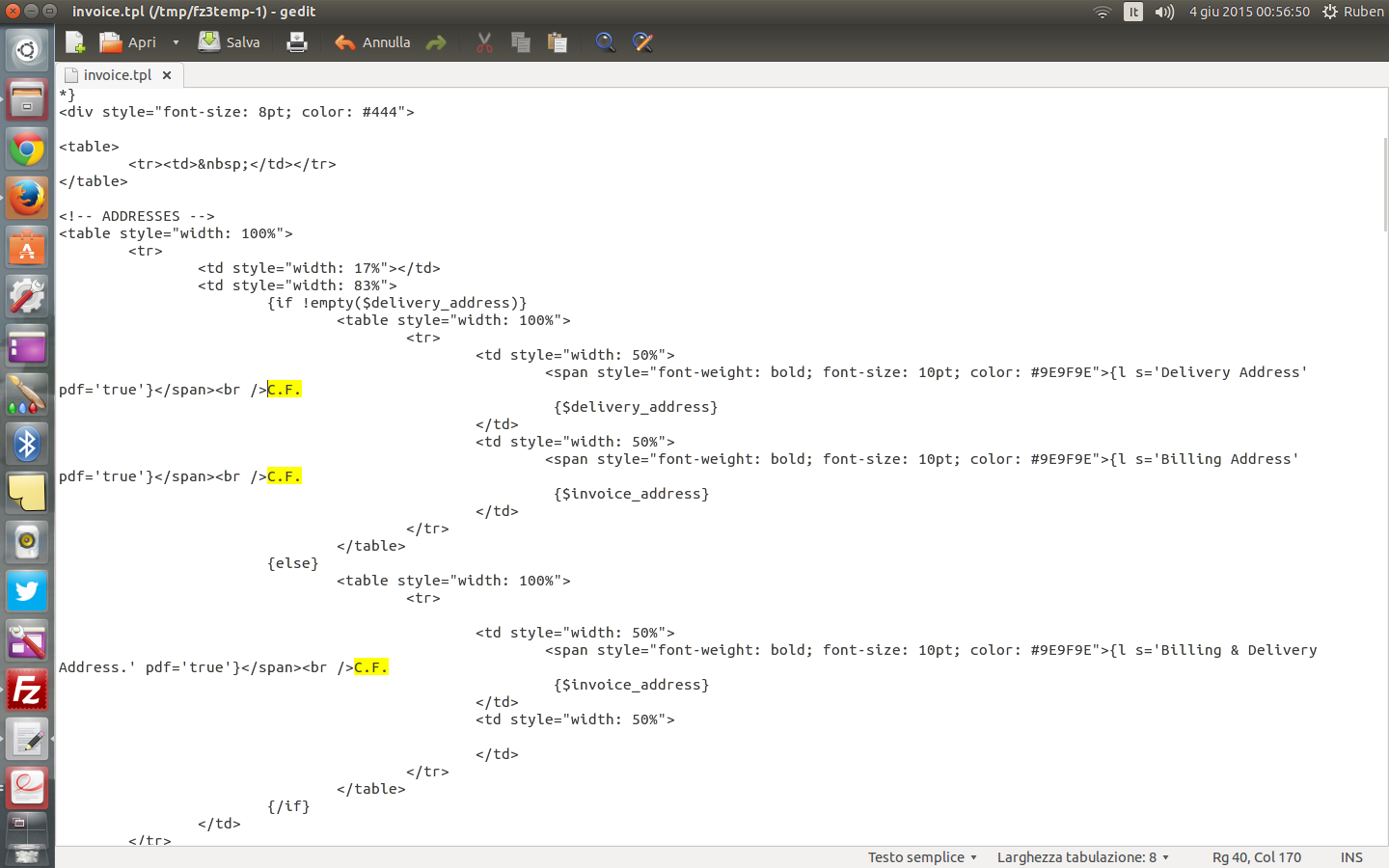The image size is (1389, 868).
Task: Click the Apri open file button
Action: coord(128,42)
